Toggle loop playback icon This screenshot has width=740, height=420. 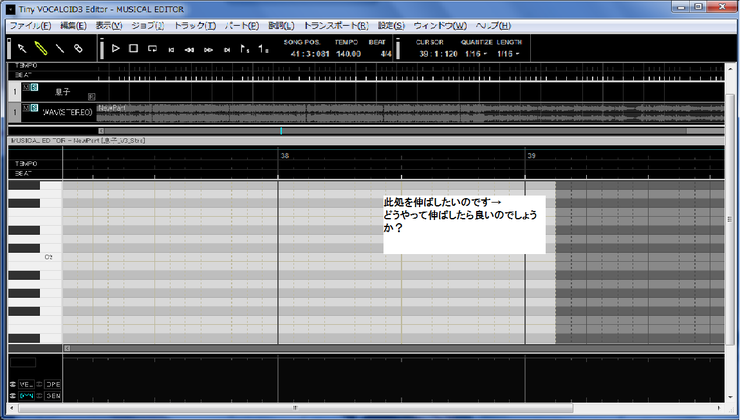coord(152,49)
